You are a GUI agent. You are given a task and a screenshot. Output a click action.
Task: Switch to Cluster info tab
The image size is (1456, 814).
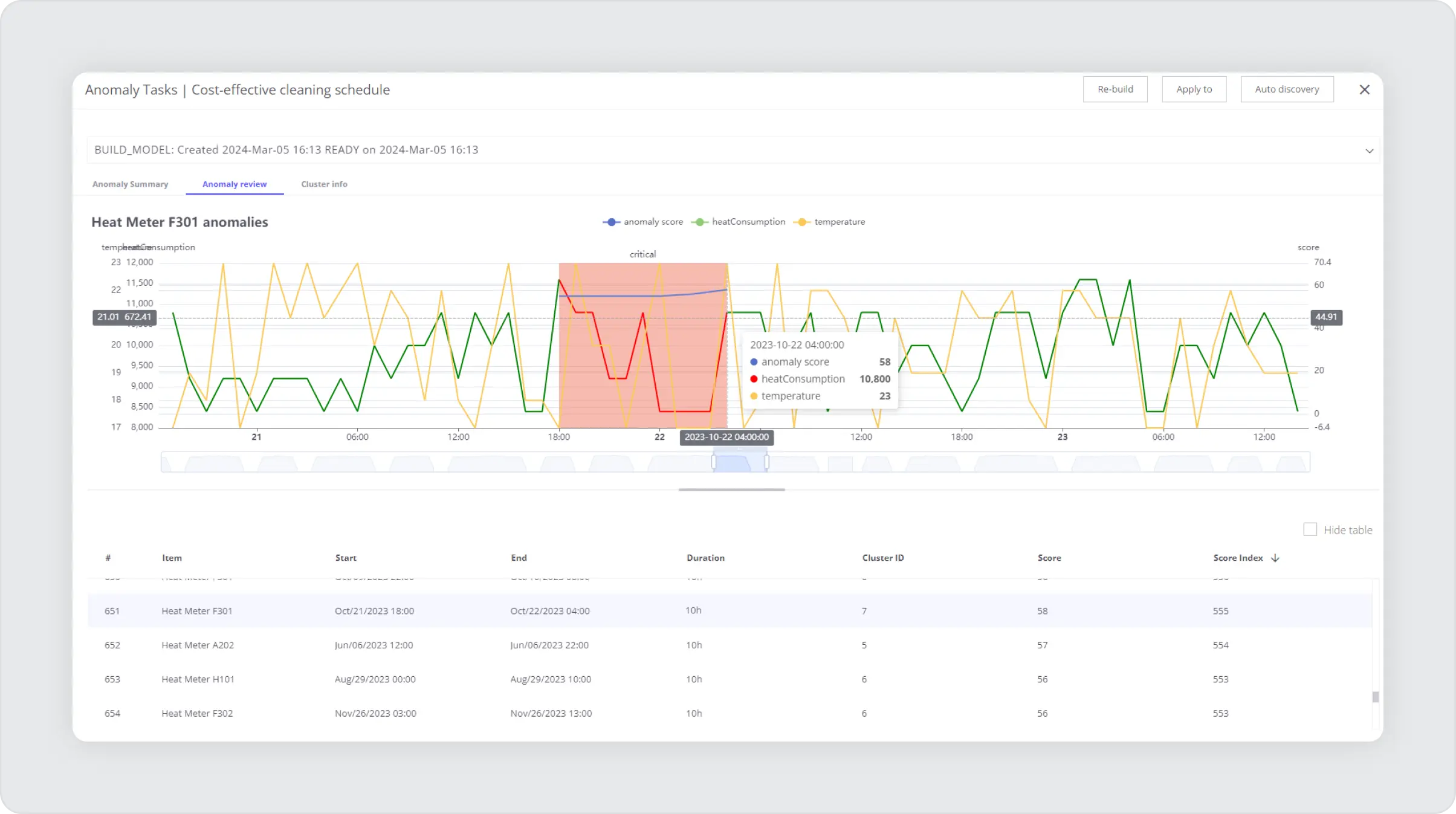[322, 184]
